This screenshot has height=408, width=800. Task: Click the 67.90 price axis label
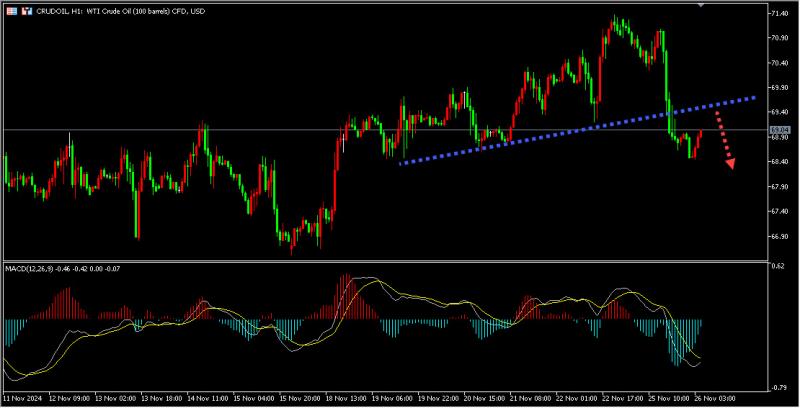(779, 187)
